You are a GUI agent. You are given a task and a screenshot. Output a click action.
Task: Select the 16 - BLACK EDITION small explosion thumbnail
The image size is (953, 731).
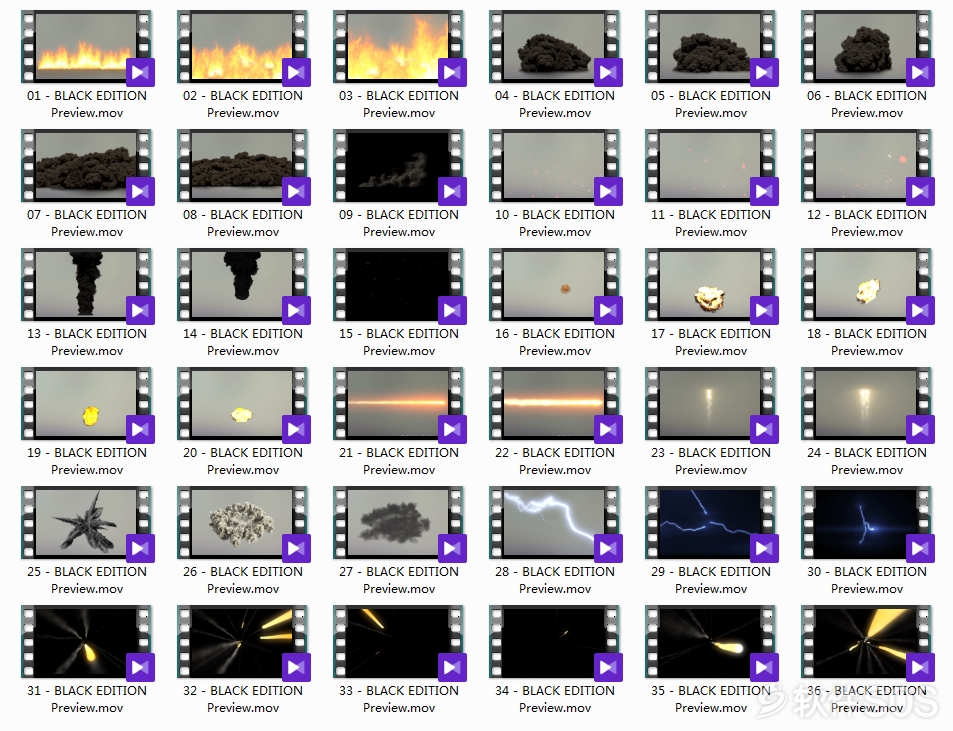pos(554,284)
